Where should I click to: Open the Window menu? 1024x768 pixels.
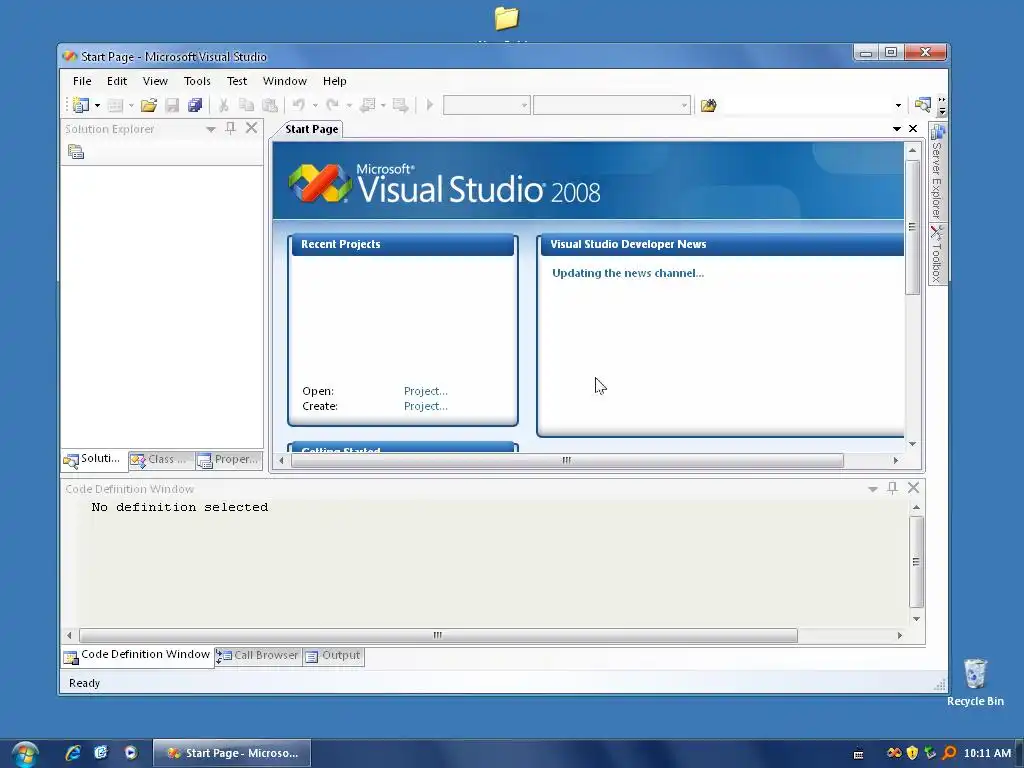pyautogui.click(x=284, y=81)
